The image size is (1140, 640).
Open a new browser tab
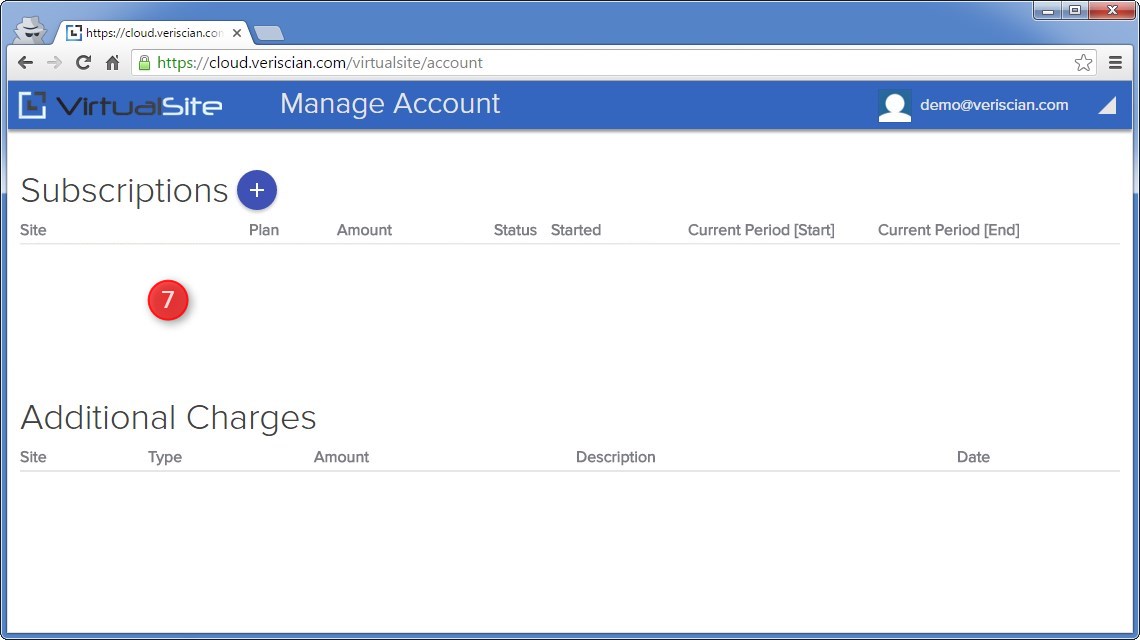(x=269, y=33)
